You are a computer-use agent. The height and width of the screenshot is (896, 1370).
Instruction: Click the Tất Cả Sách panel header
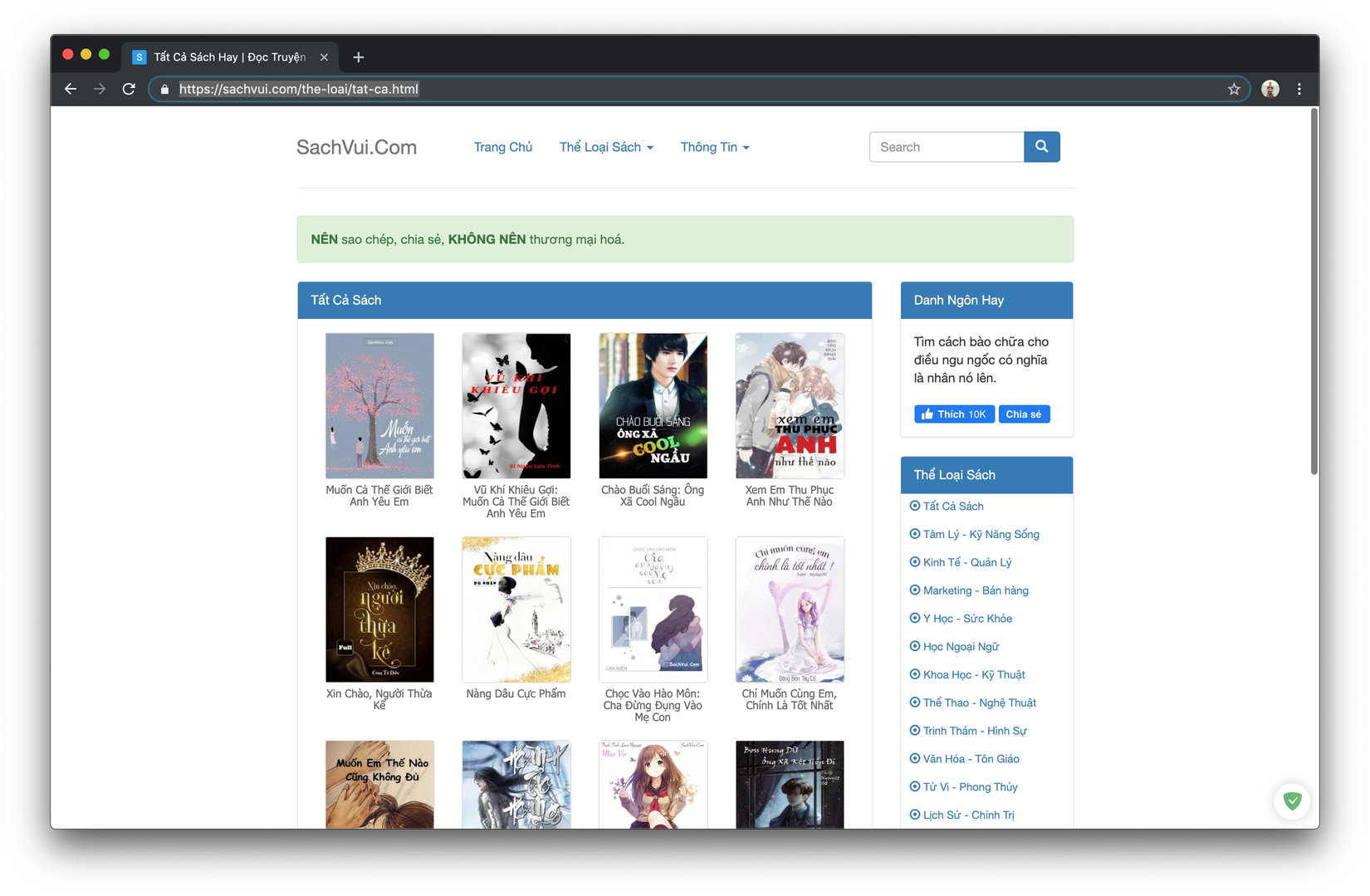point(585,300)
